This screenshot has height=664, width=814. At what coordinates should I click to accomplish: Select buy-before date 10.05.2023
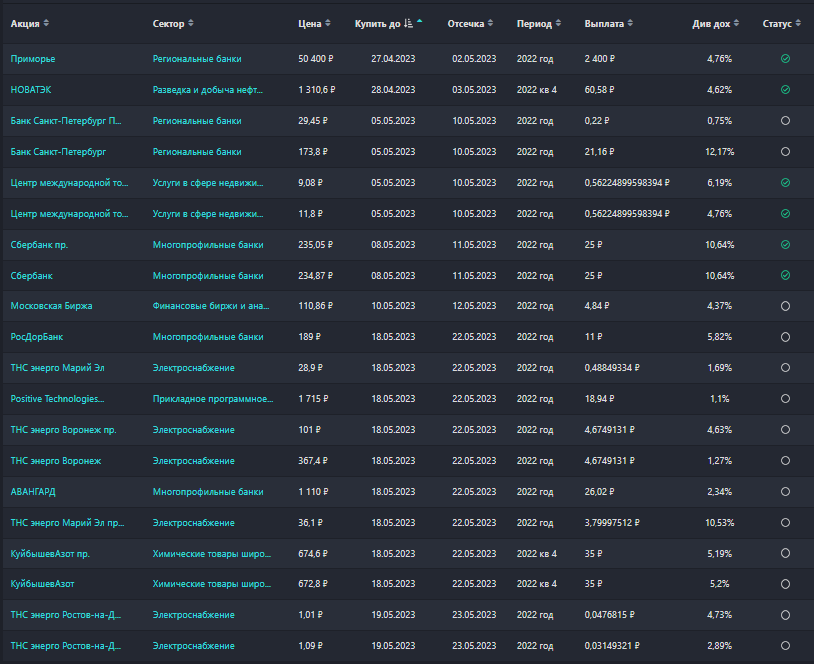(x=393, y=306)
